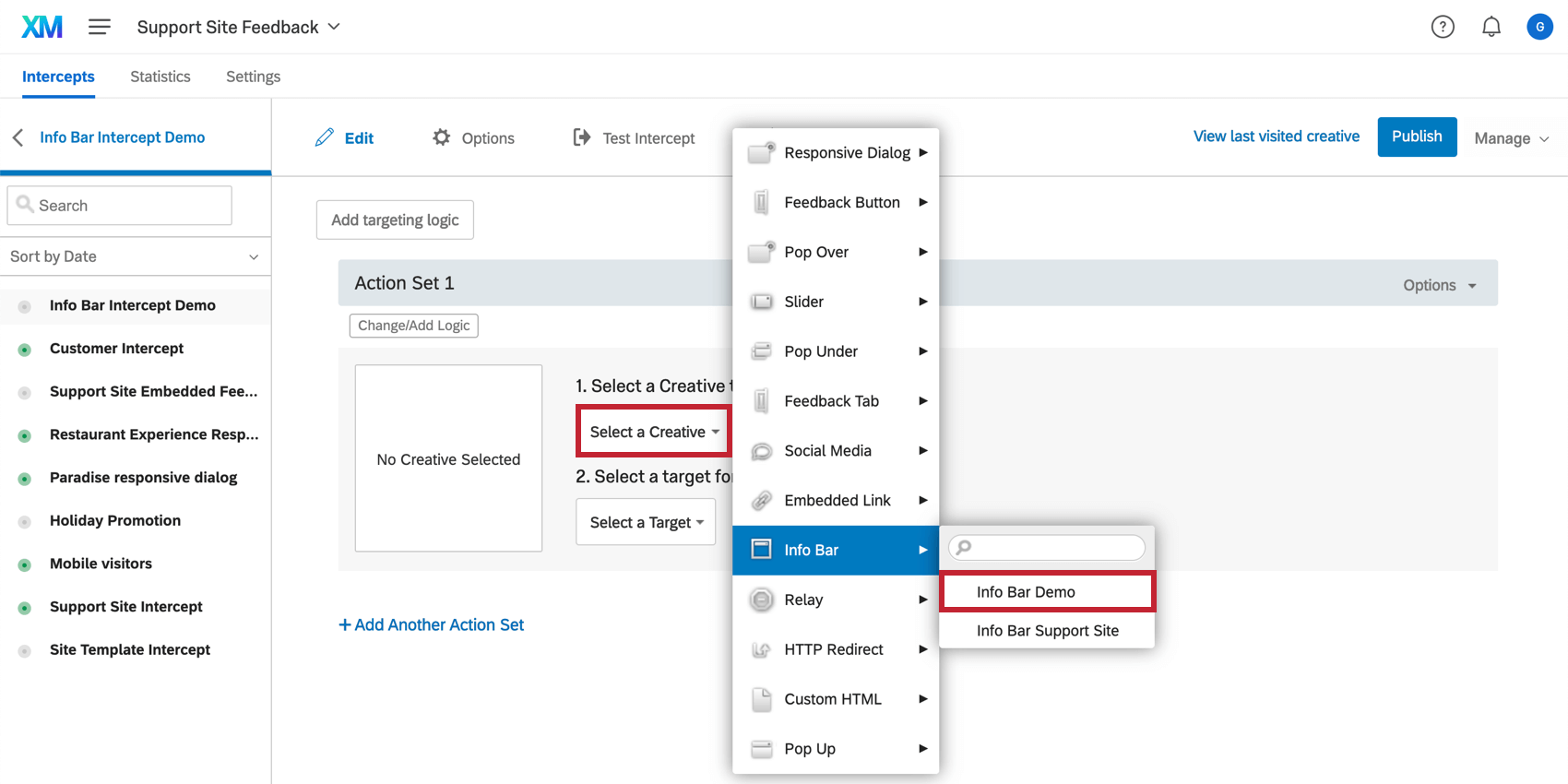Click the Test Intercept exit icon
This screenshot has height=784, width=1568.
coord(582,137)
